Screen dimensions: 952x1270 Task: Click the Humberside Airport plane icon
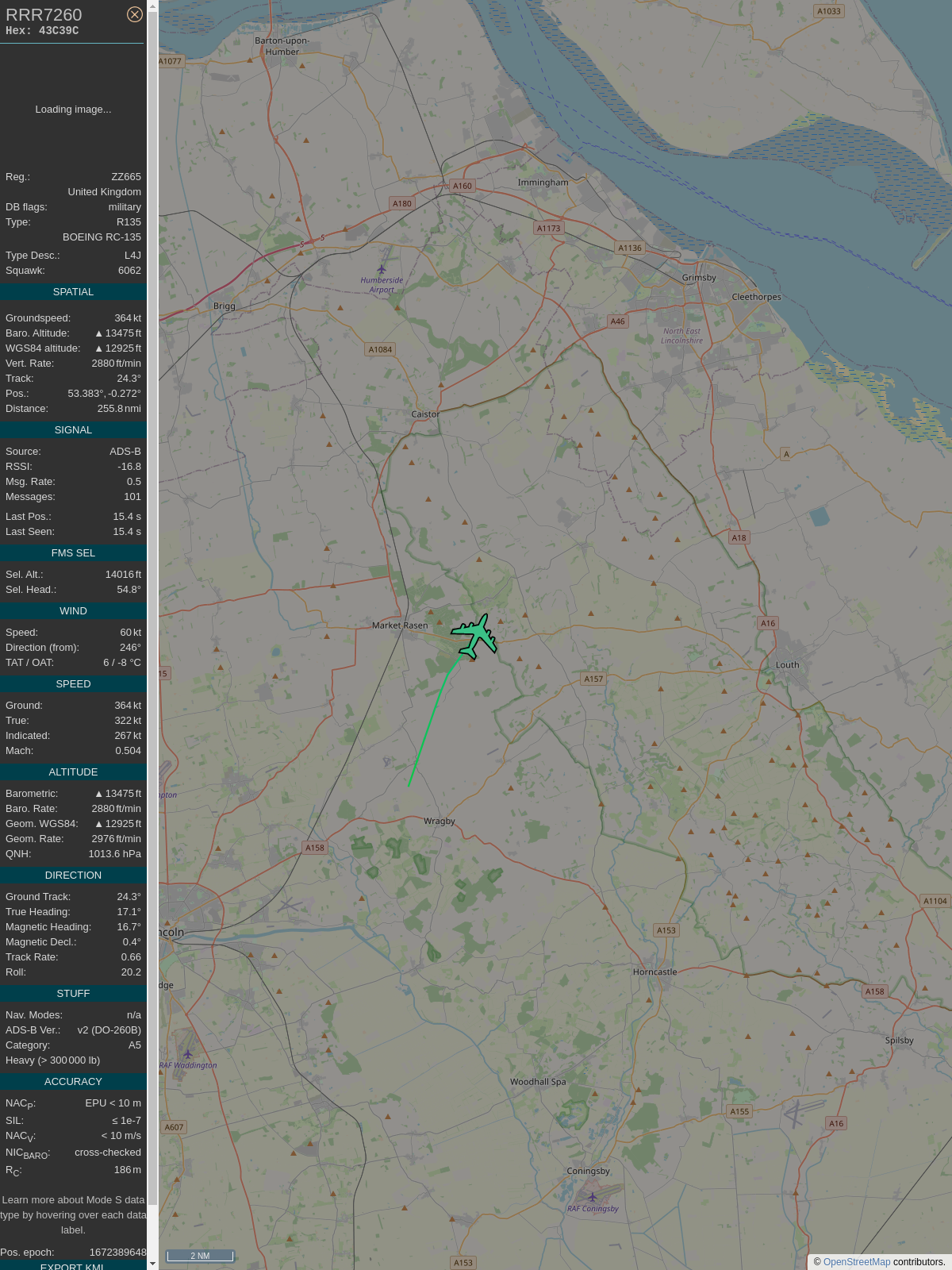[382, 270]
